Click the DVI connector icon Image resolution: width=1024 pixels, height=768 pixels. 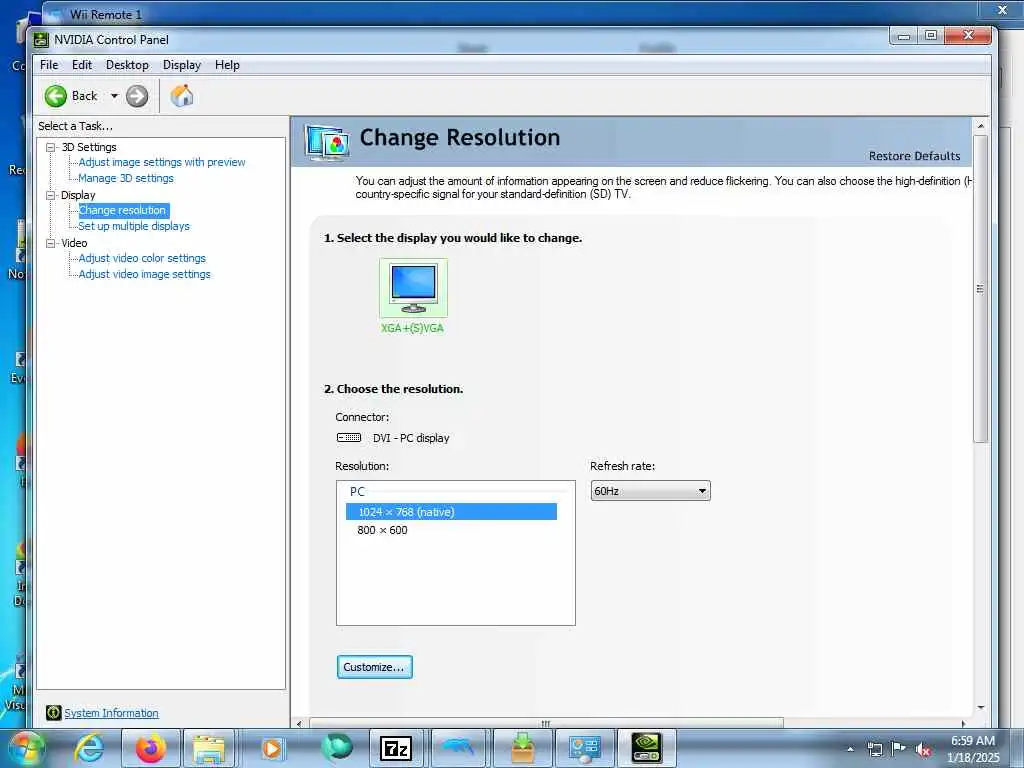coord(349,438)
